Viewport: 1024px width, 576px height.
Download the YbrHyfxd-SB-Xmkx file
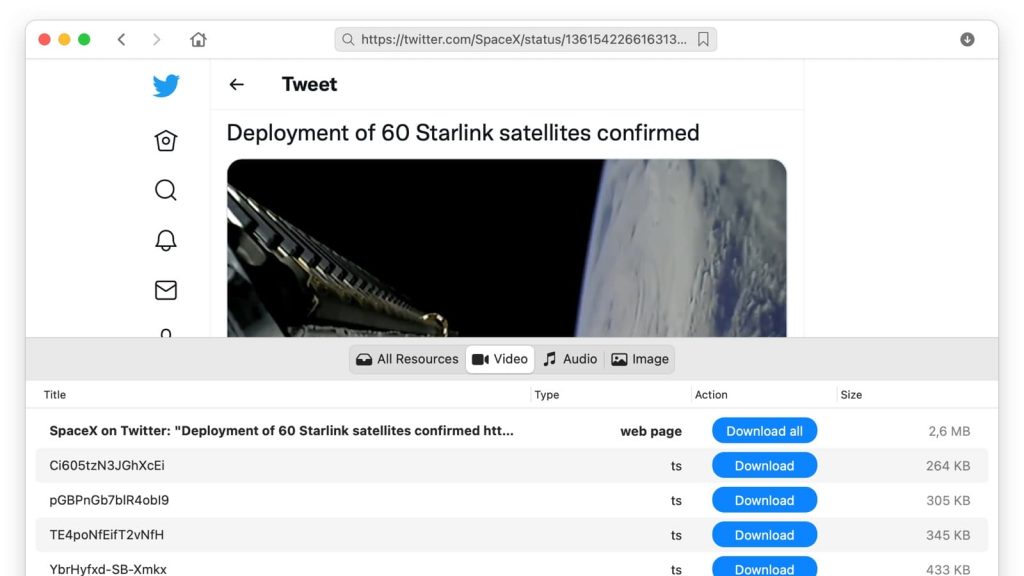tap(764, 567)
